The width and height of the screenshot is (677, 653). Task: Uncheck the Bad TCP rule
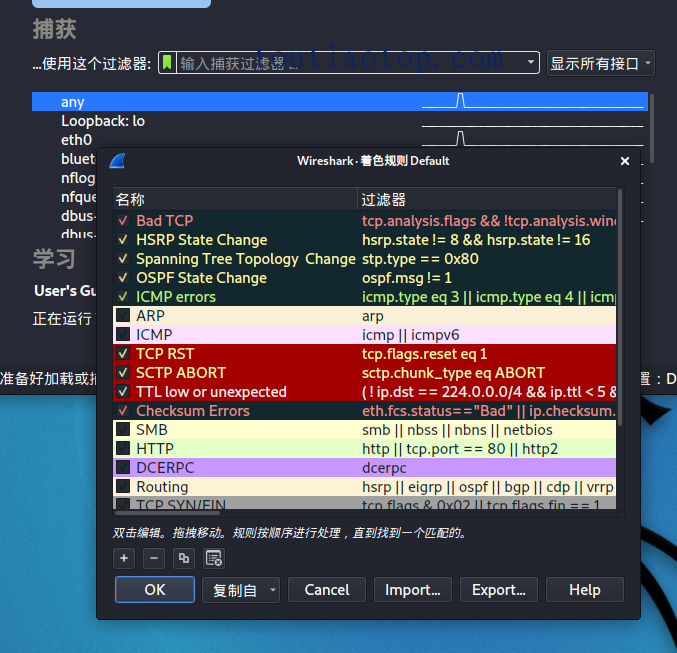pos(123,221)
